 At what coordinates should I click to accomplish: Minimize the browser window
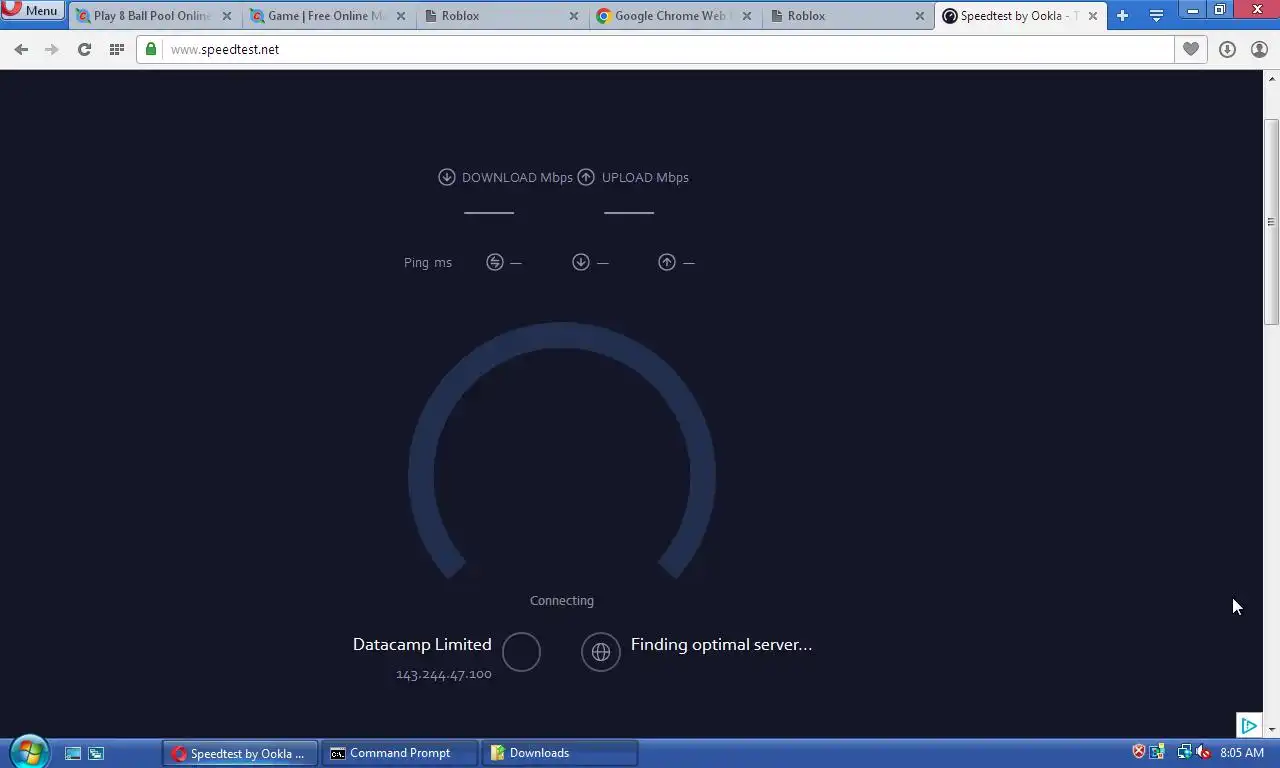[1193, 11]
